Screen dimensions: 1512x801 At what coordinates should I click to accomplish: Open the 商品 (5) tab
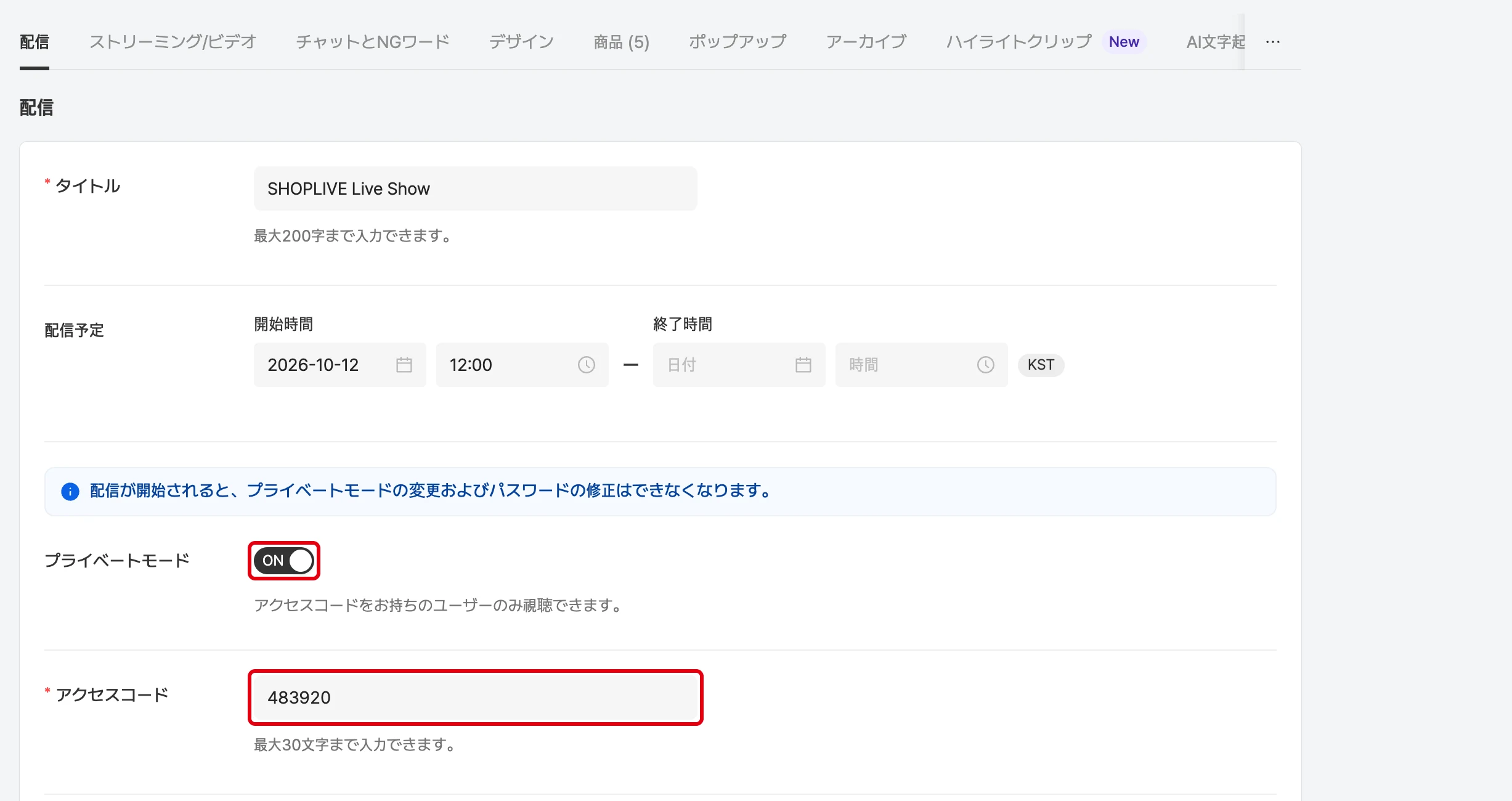point(622,42)
